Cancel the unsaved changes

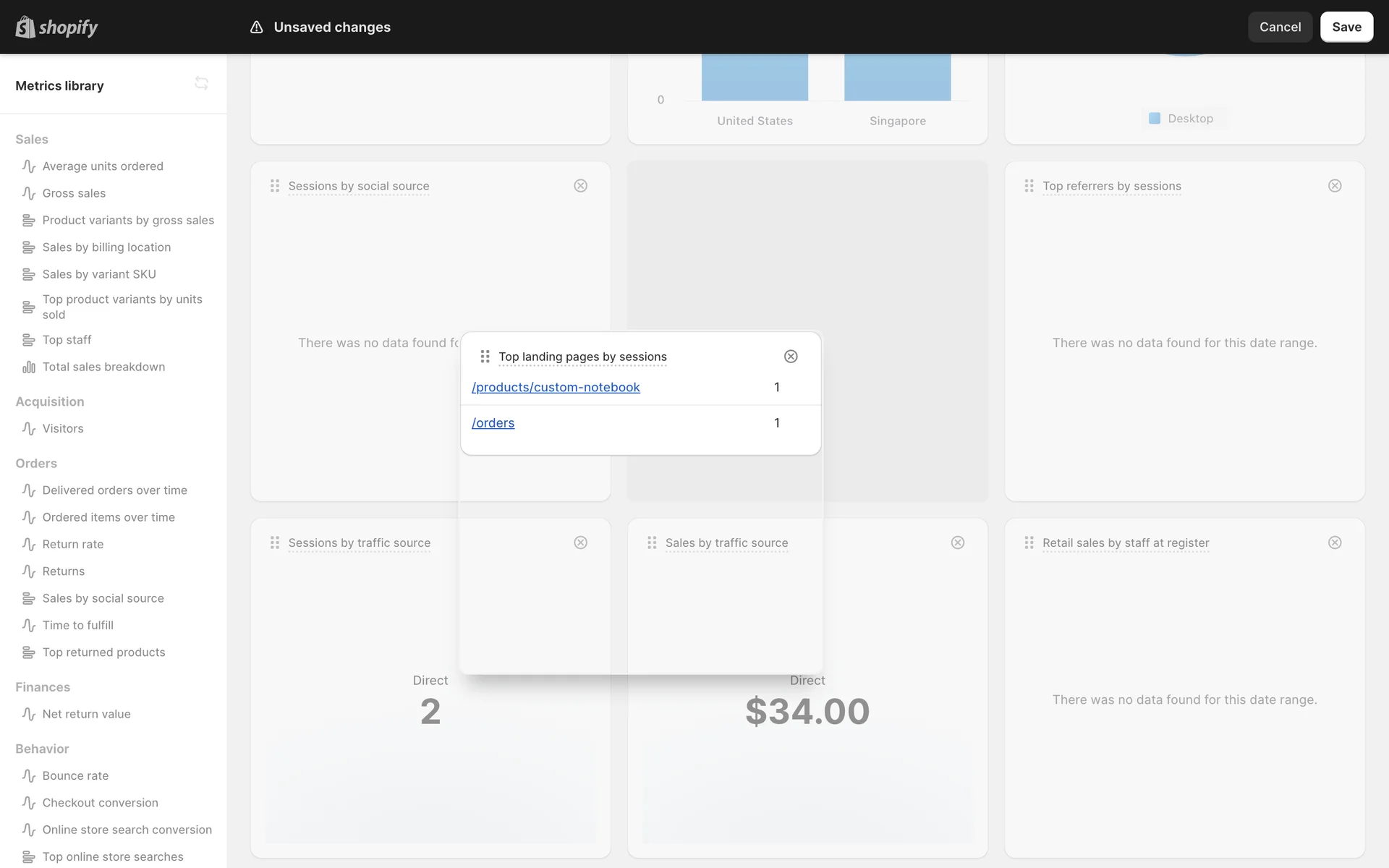tap(1279, 27)
